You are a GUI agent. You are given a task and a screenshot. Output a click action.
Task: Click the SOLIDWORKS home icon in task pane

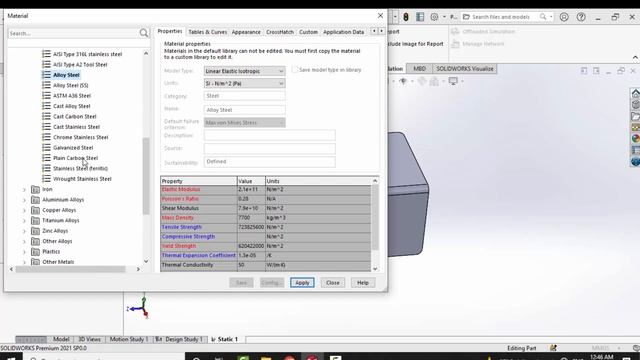pos(636,93)
